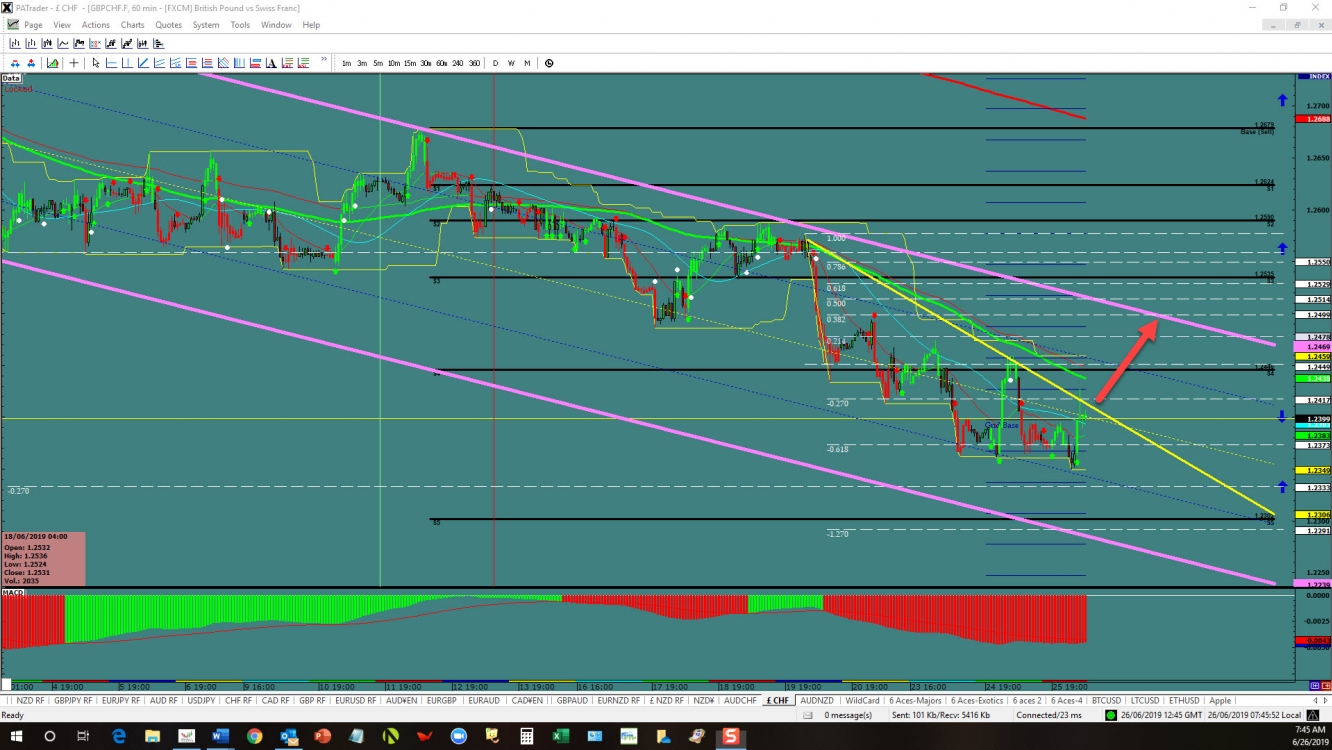Switch to the AUDNZD tab
The width and height of the screenshot is (1332, 750).
(x=816, y=700)
